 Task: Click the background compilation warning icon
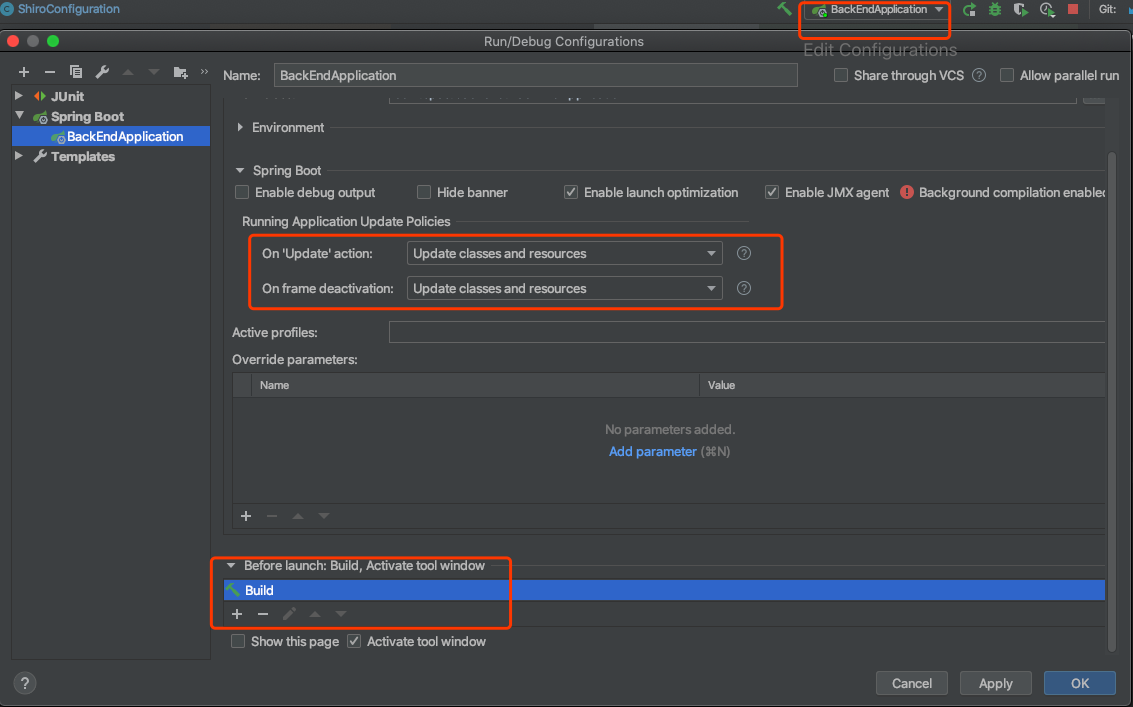(x=906, y=192)
